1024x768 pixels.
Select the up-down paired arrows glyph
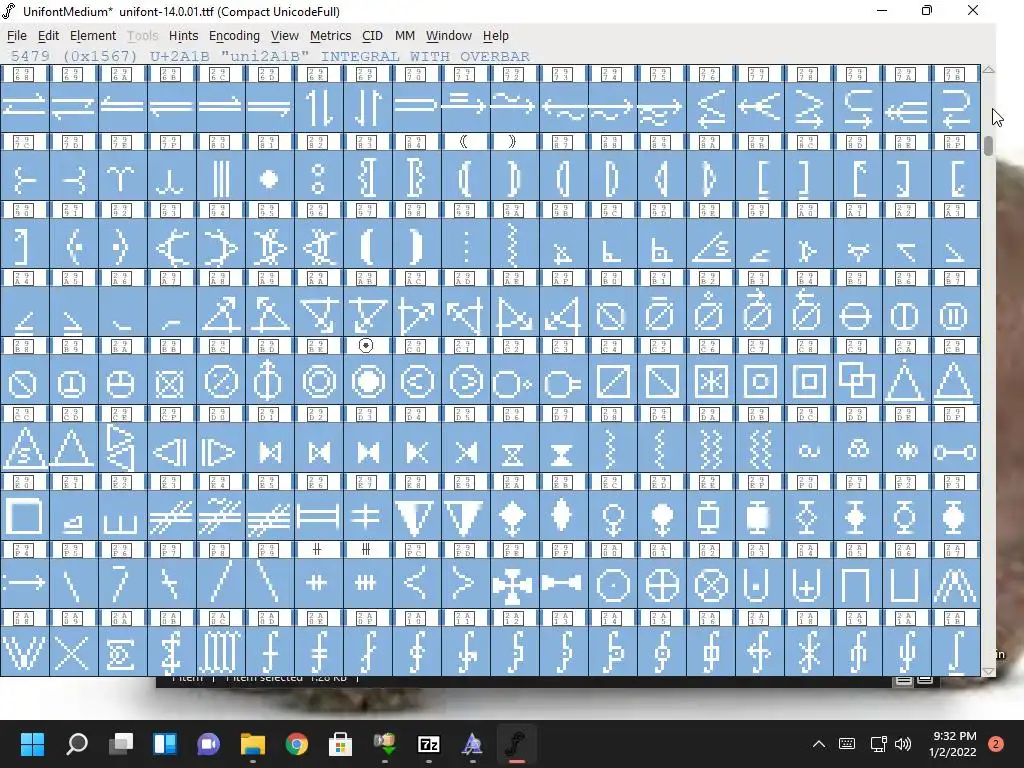[x=319, y=106]
